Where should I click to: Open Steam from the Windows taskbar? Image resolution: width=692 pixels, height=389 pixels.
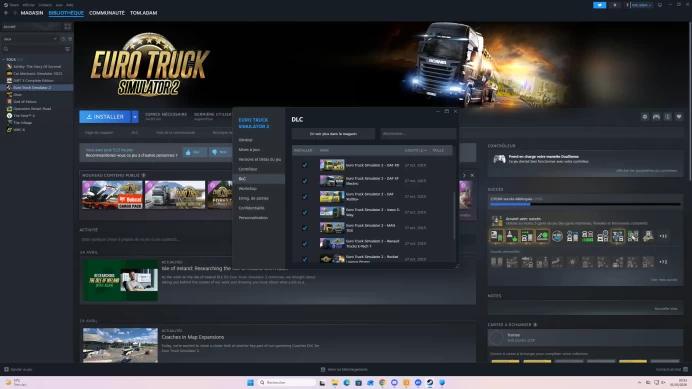coord(430,382)
